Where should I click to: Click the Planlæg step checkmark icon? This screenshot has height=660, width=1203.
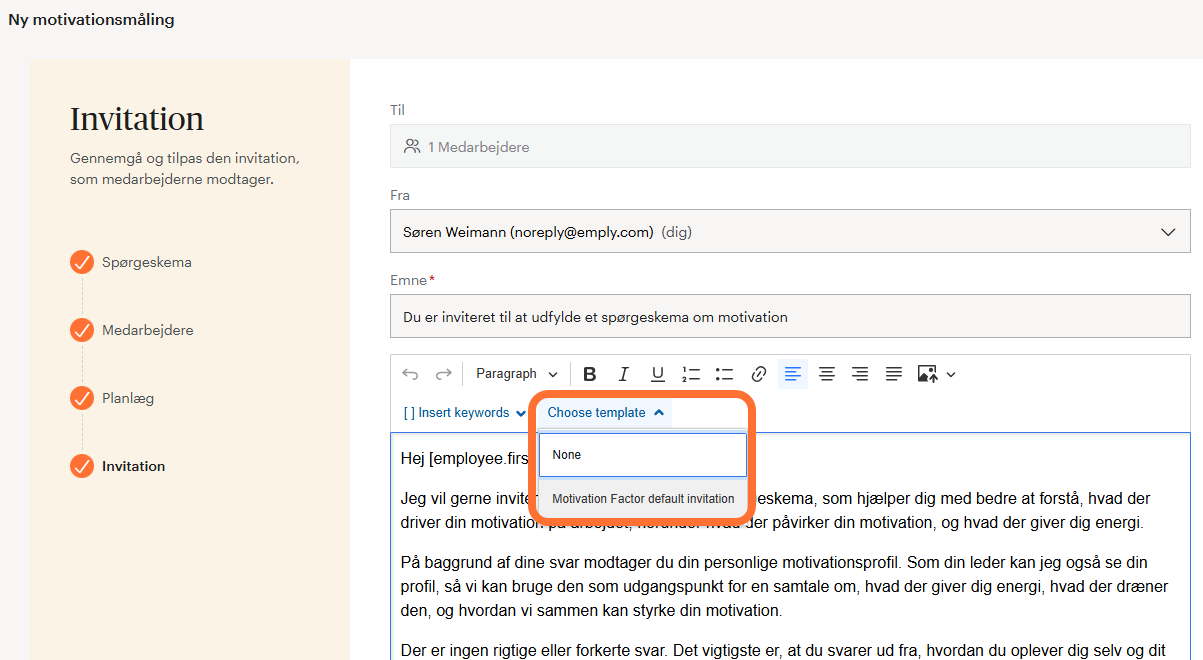click(x=82, y=398)
